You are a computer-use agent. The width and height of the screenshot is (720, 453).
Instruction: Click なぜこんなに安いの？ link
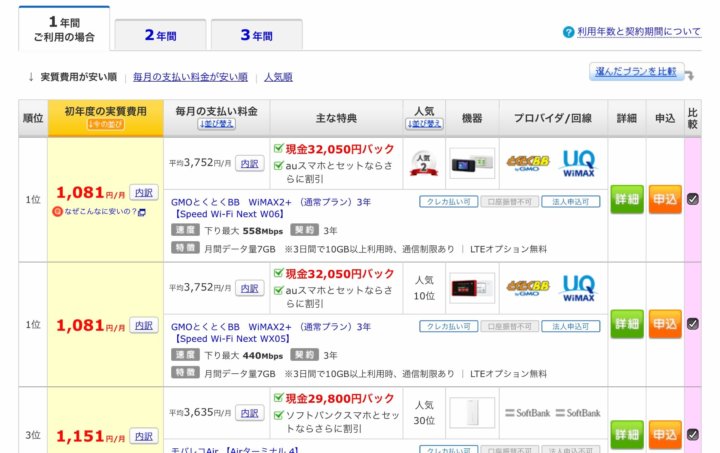(x=101, y=212)
